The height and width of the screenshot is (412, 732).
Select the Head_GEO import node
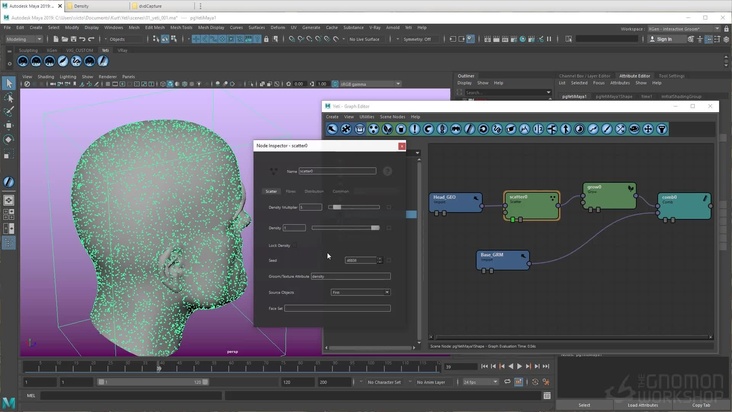pyautogui.click(x=454, y=200)
